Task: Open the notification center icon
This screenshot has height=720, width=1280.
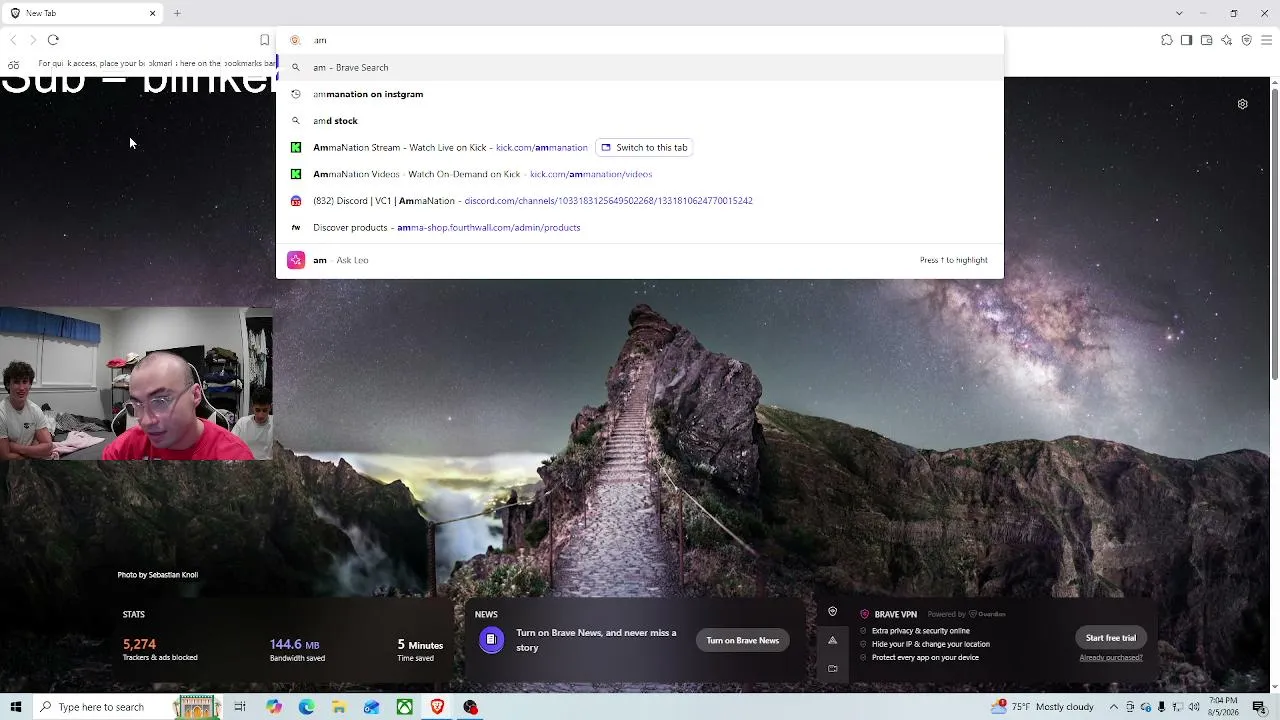Action: click(1259, 707)
